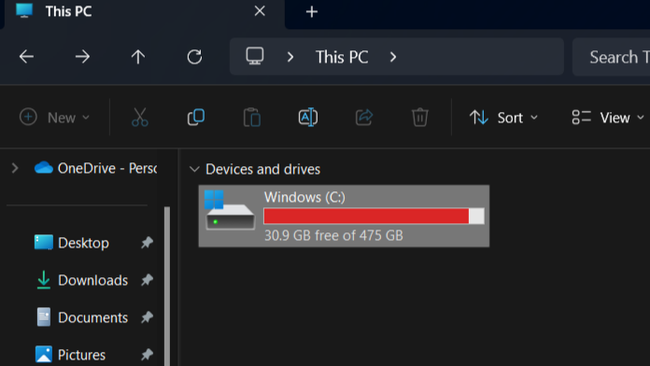Viewport: 650px width, 366px height.
Task: Refresh the This PC view
Action: pos(194,56)
